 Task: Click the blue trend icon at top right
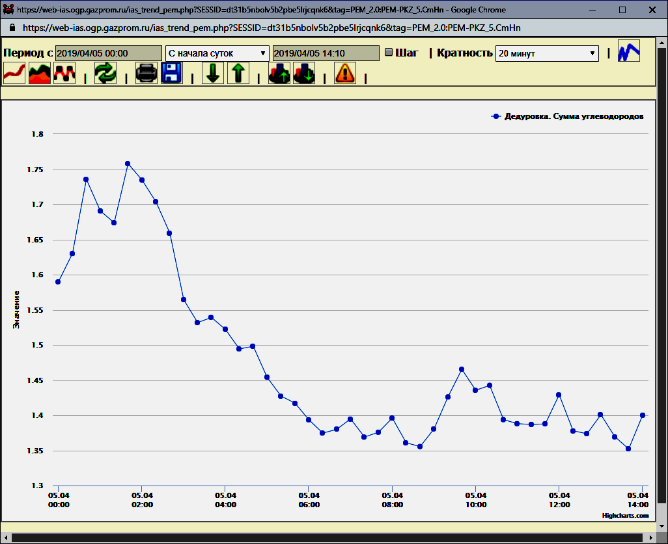(629, 51)
